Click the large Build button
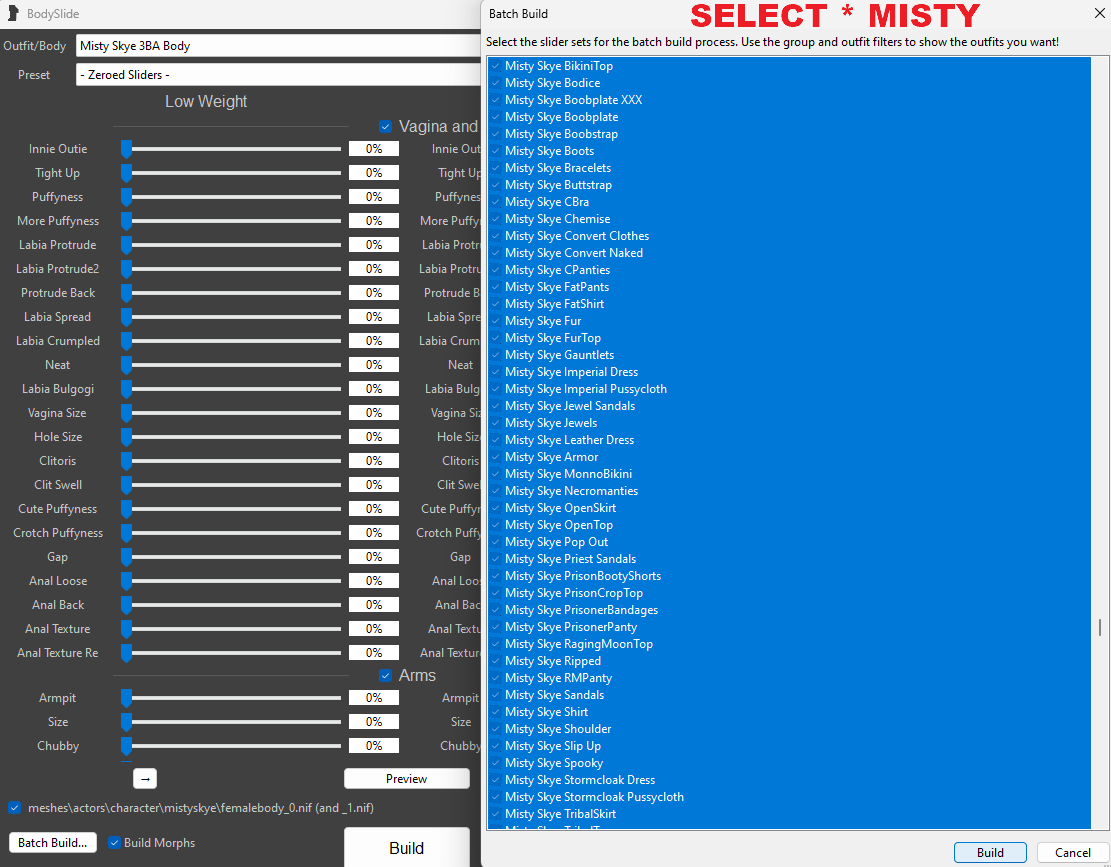 (406, 847)
